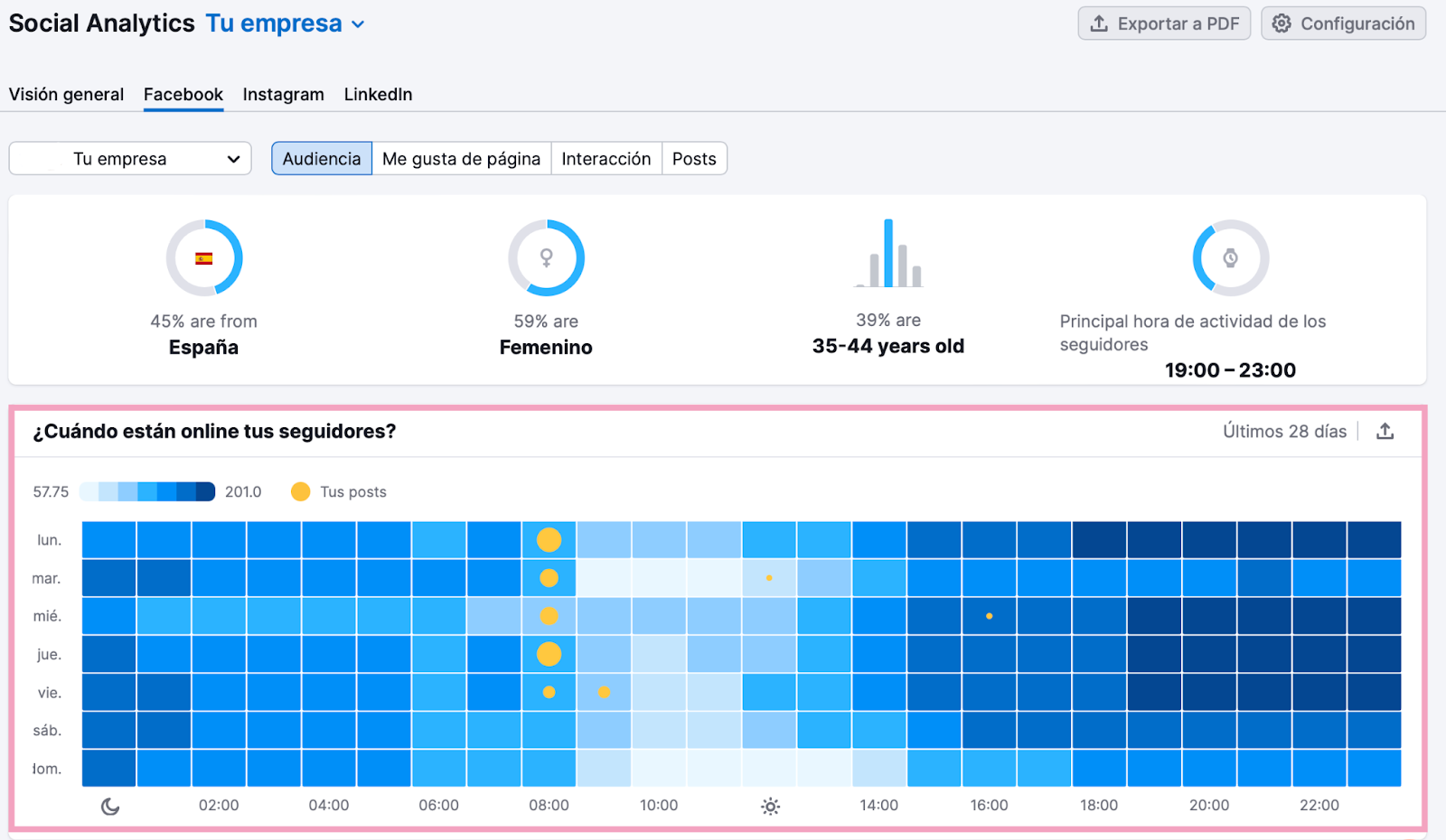Click the 10:00 axis label
The width and height of the screenshot is (1446, 840).
(659, 806)
